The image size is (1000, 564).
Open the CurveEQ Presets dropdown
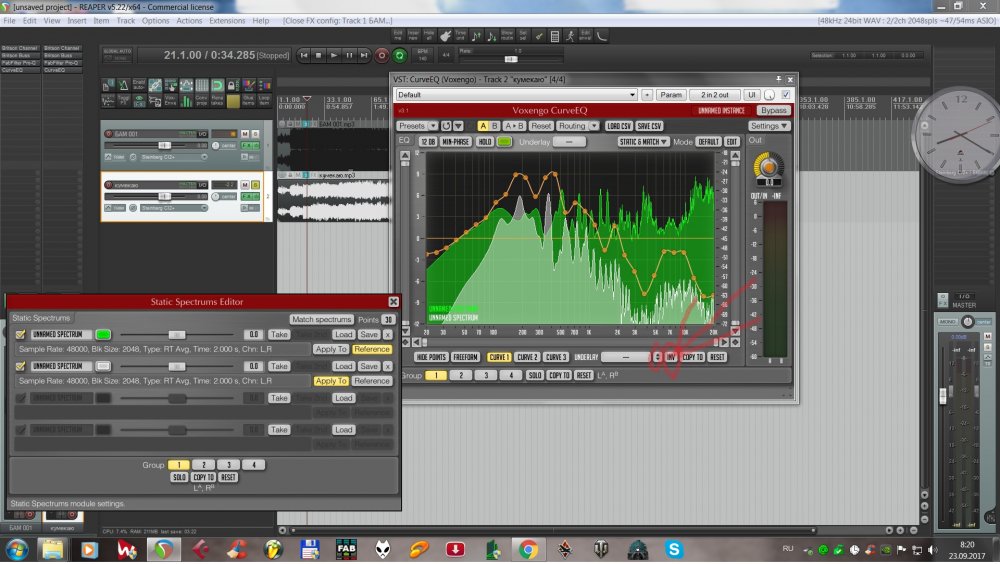click(x=416, y=126)
